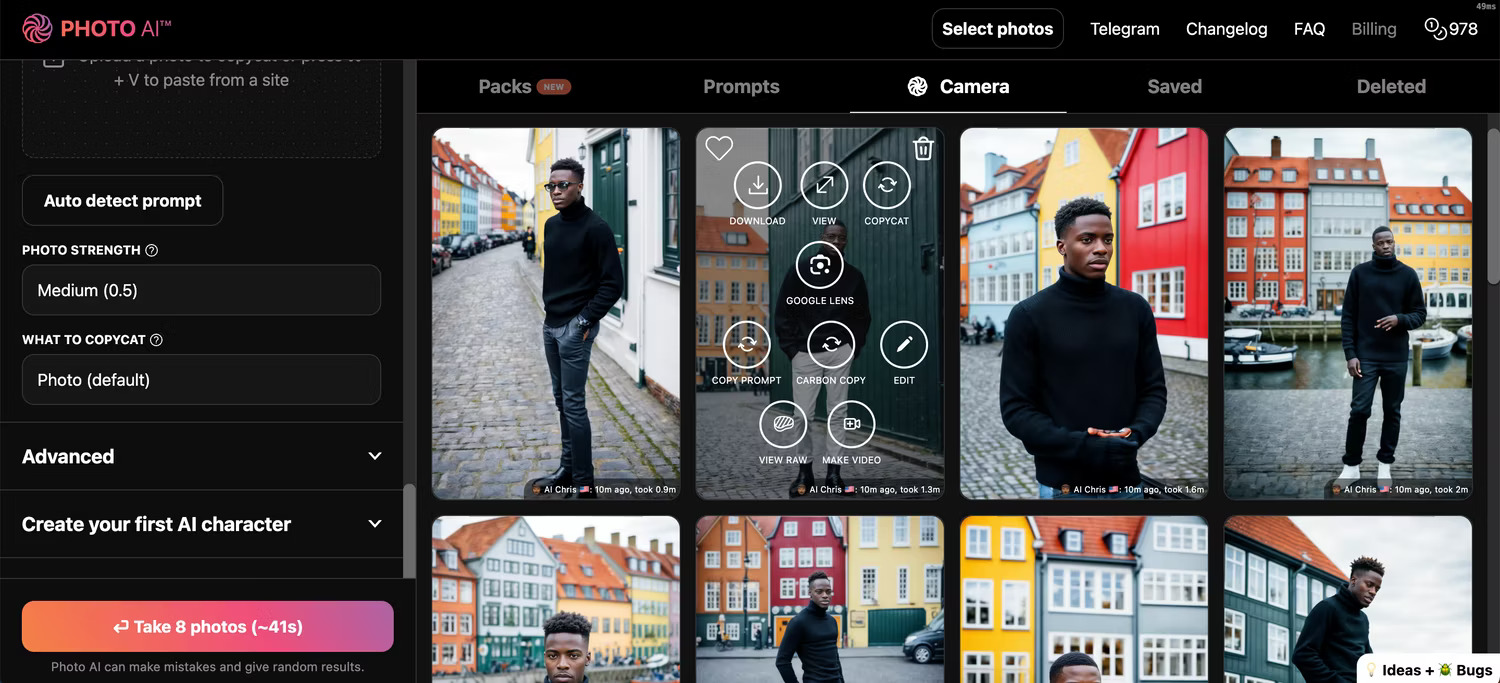
Task: Toggle the heart favorite on hovered photo
Action: click(719, 148)
